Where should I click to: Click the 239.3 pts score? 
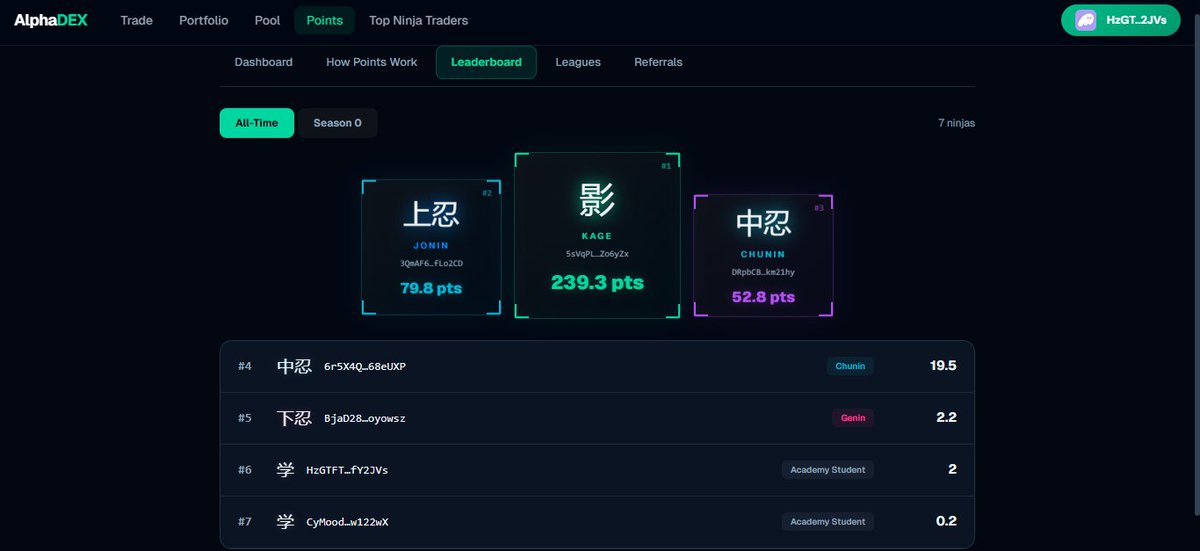pyautogui.click(x=597, y=283)
